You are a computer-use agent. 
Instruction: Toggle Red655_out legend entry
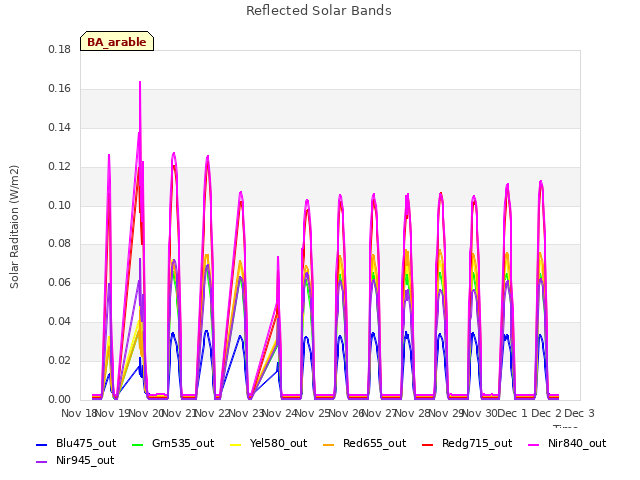click(x=364, y=444)
